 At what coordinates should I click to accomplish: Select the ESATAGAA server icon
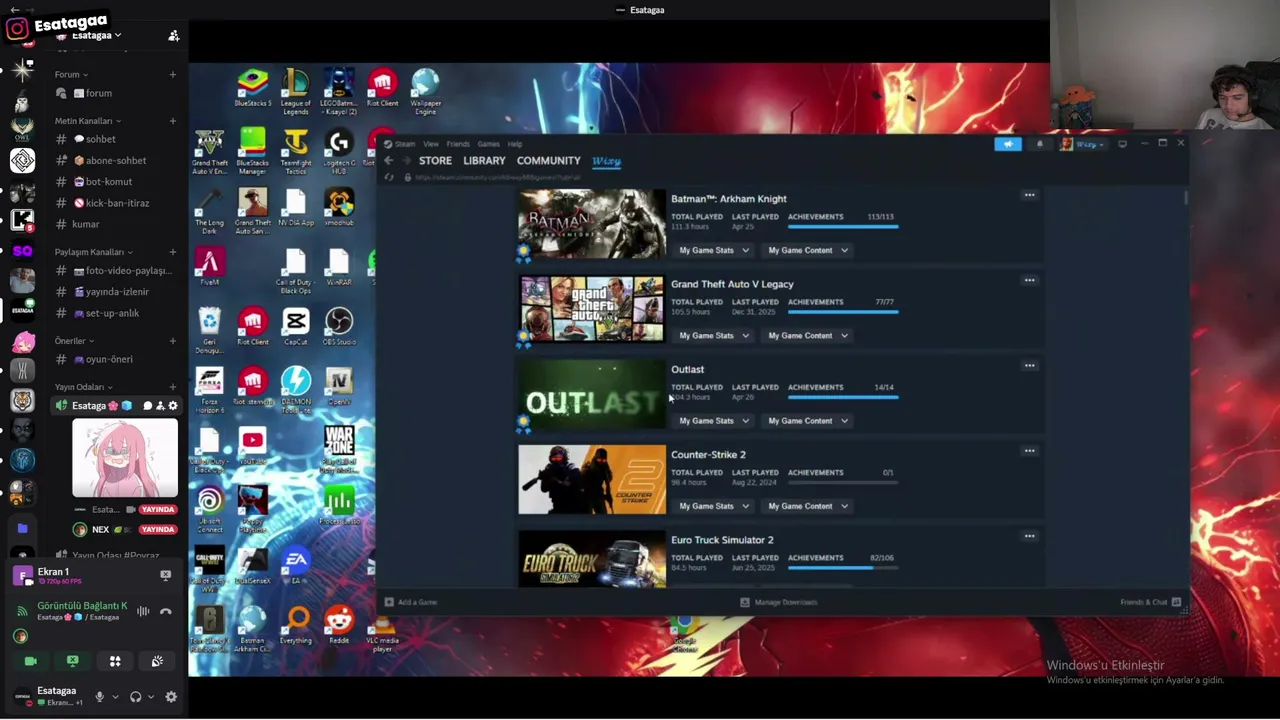22,310
